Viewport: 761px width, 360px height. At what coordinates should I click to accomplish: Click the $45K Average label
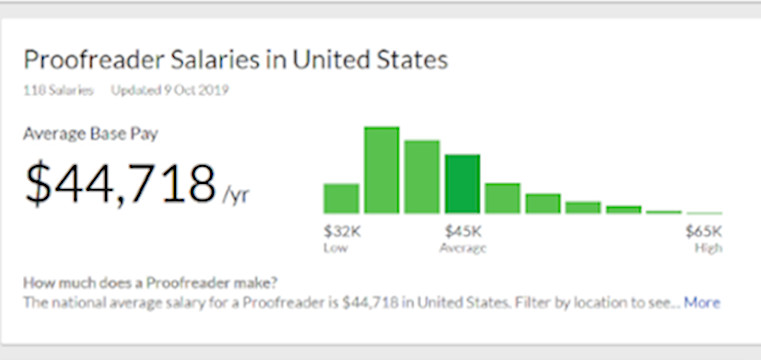463,239
